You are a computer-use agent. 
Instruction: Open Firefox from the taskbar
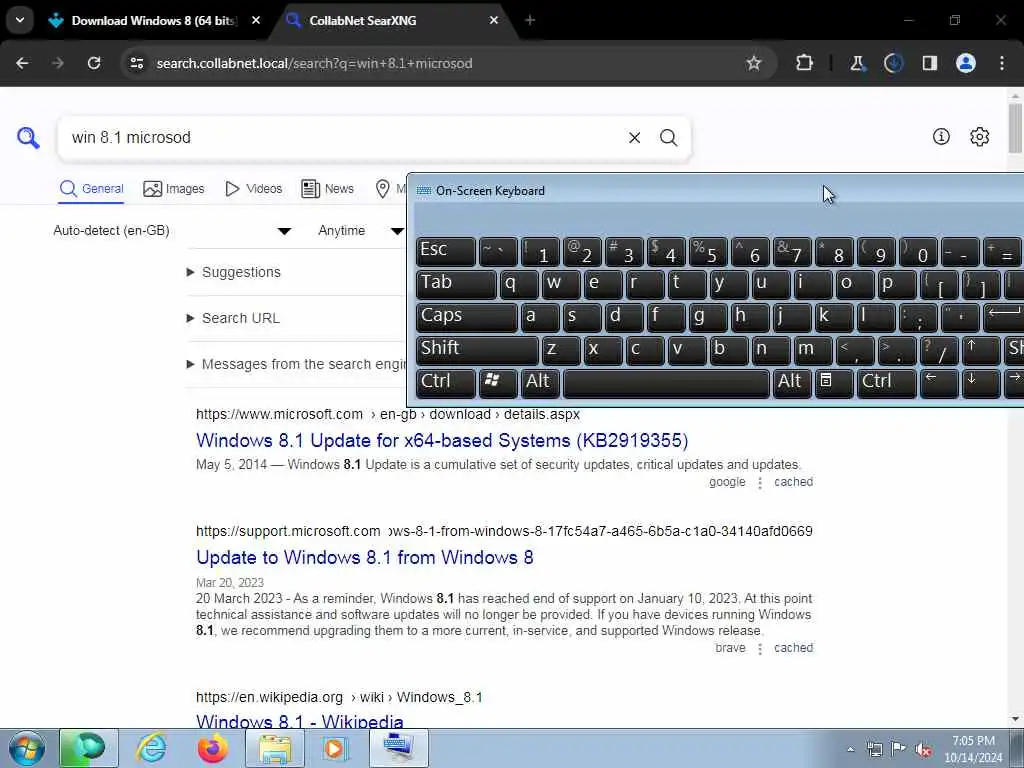213,748
